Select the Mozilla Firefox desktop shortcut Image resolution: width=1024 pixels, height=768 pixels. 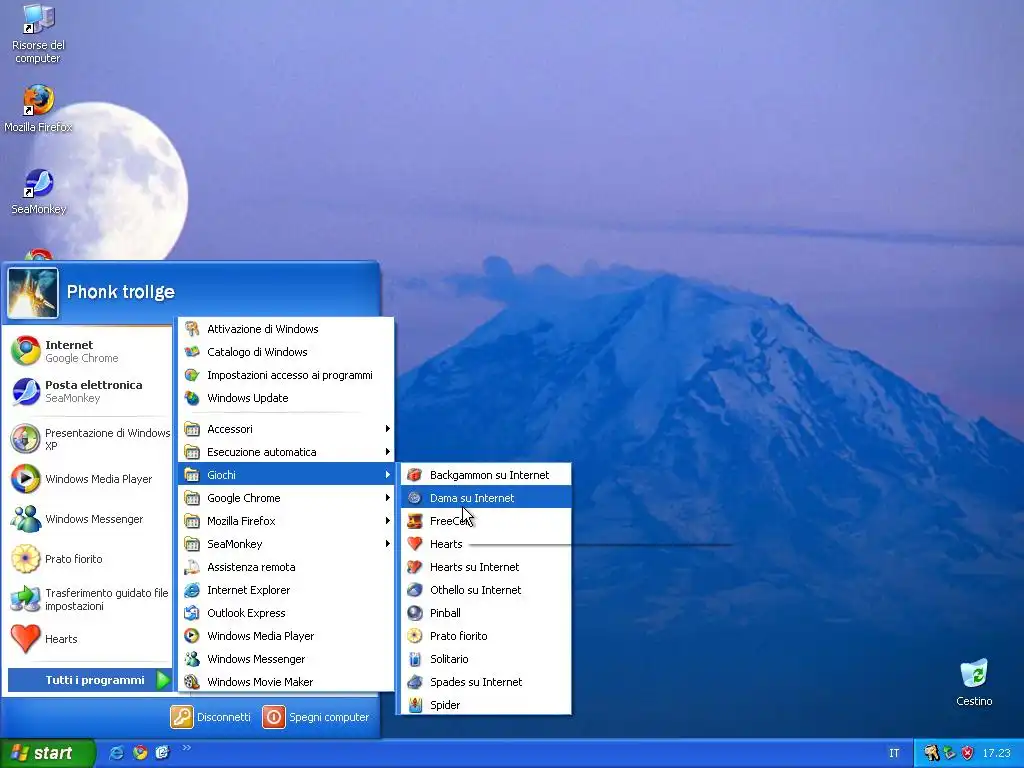(x=38, y=108)
